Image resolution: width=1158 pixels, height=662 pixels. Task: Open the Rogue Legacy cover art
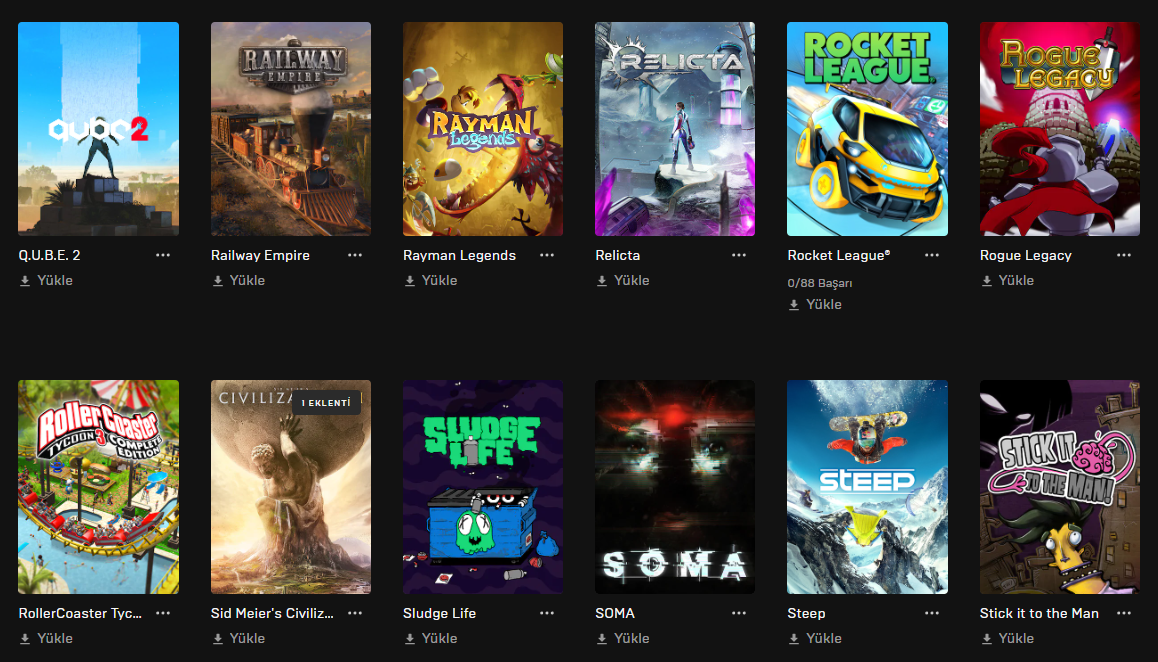pos(1060,129)
